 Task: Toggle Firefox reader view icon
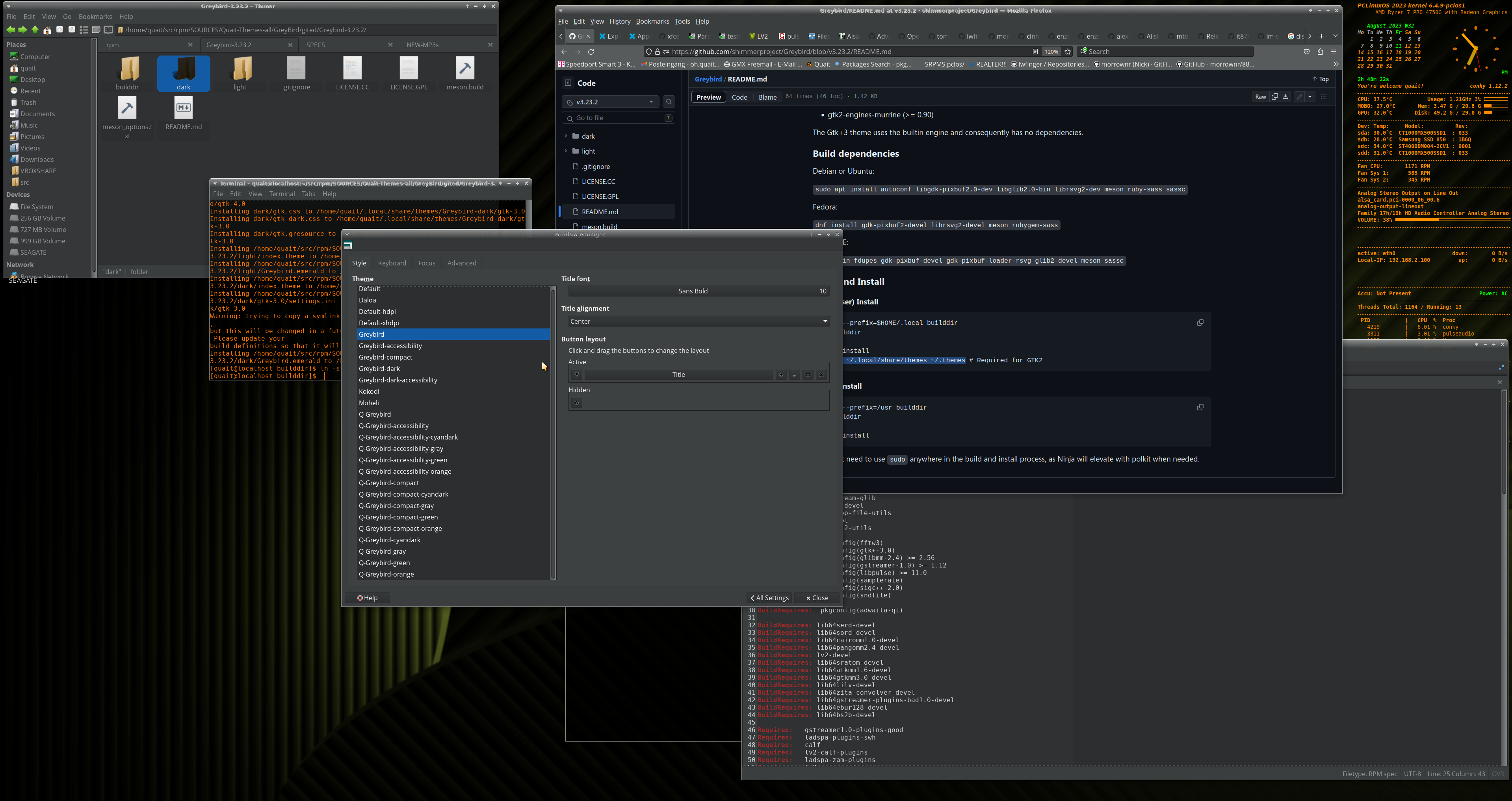pyautogui.click(x=1035, y=52)
